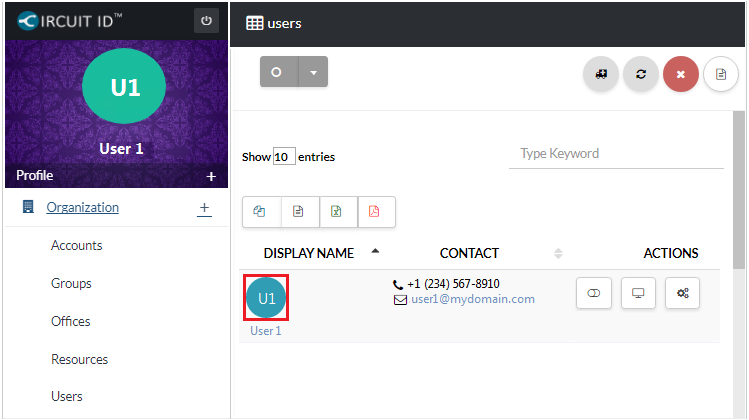Click the monitor action icon for User 1
Screen dimensions: 749x420
pyautogui.click(x=638, y=293)
